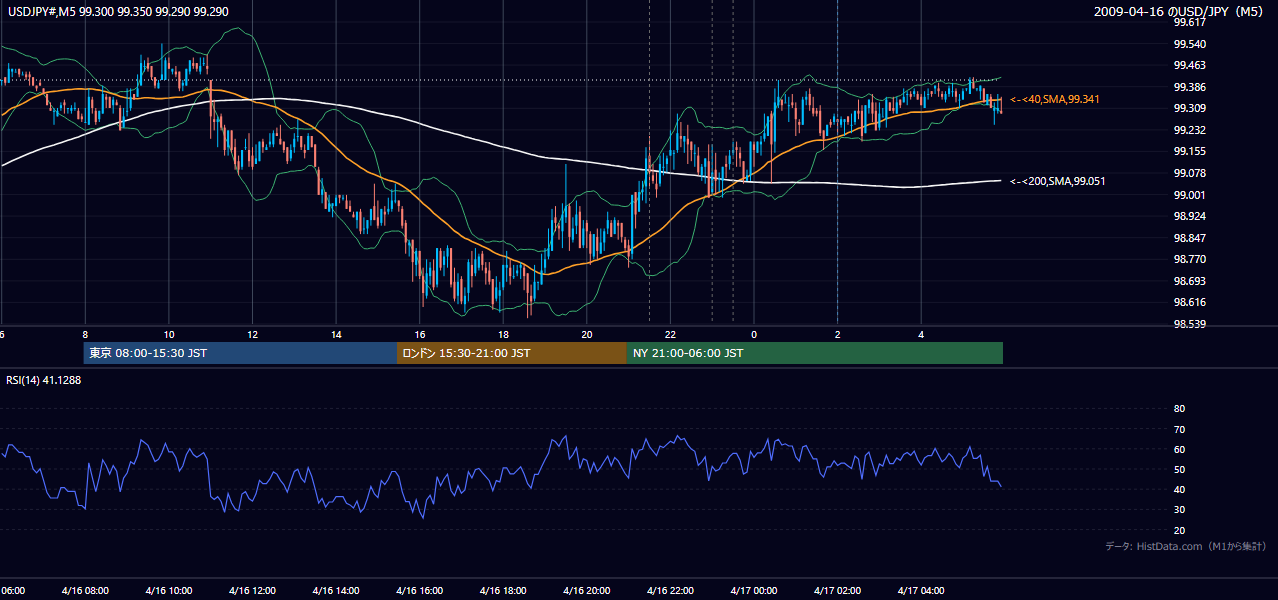The height and width of the screenshot is (600, 1278).
Task: Click RSI axis level 20
Action: coord(1179,530)
